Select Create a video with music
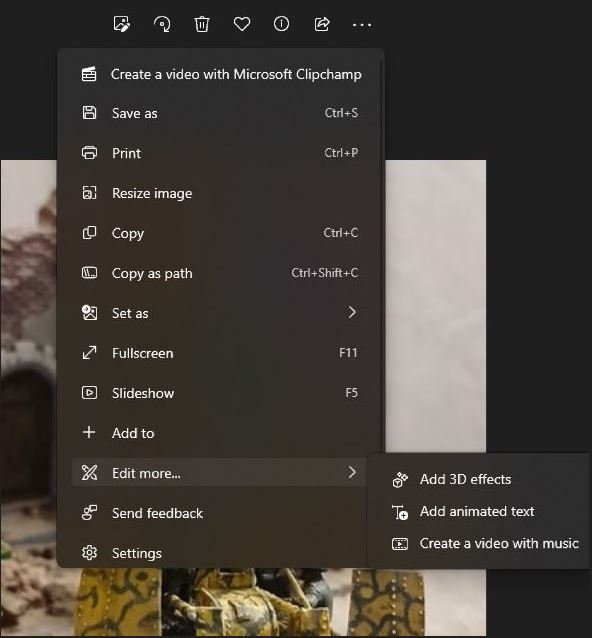Screen dimensions: 592x638 pos(479,543)
